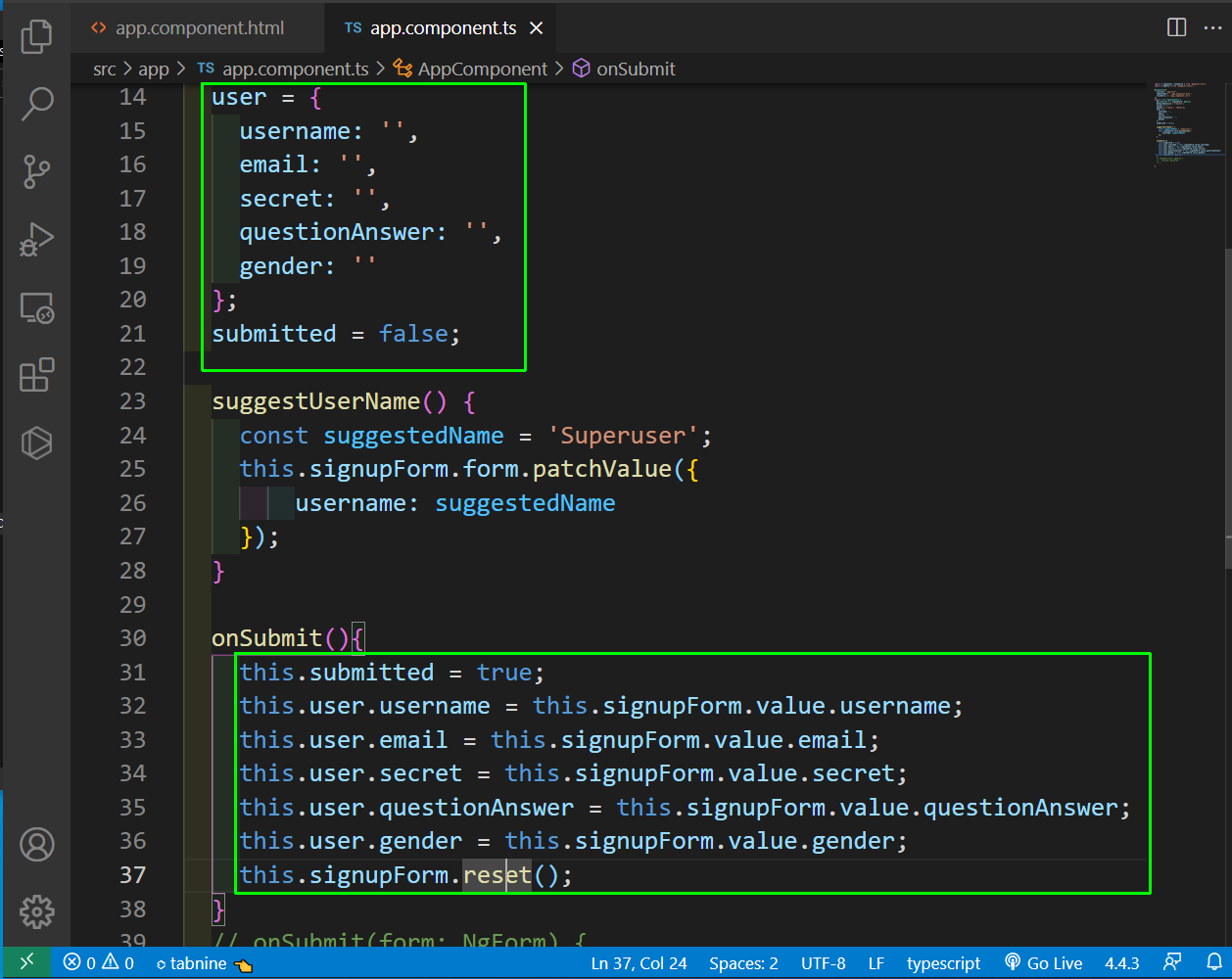
Task: Click line number 37 in gutter
Action: point(132,875)
